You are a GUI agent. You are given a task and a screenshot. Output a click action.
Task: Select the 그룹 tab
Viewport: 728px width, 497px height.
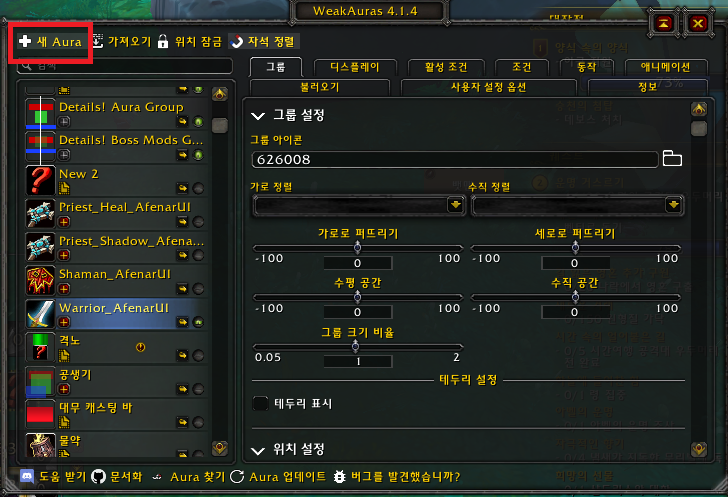276,67
